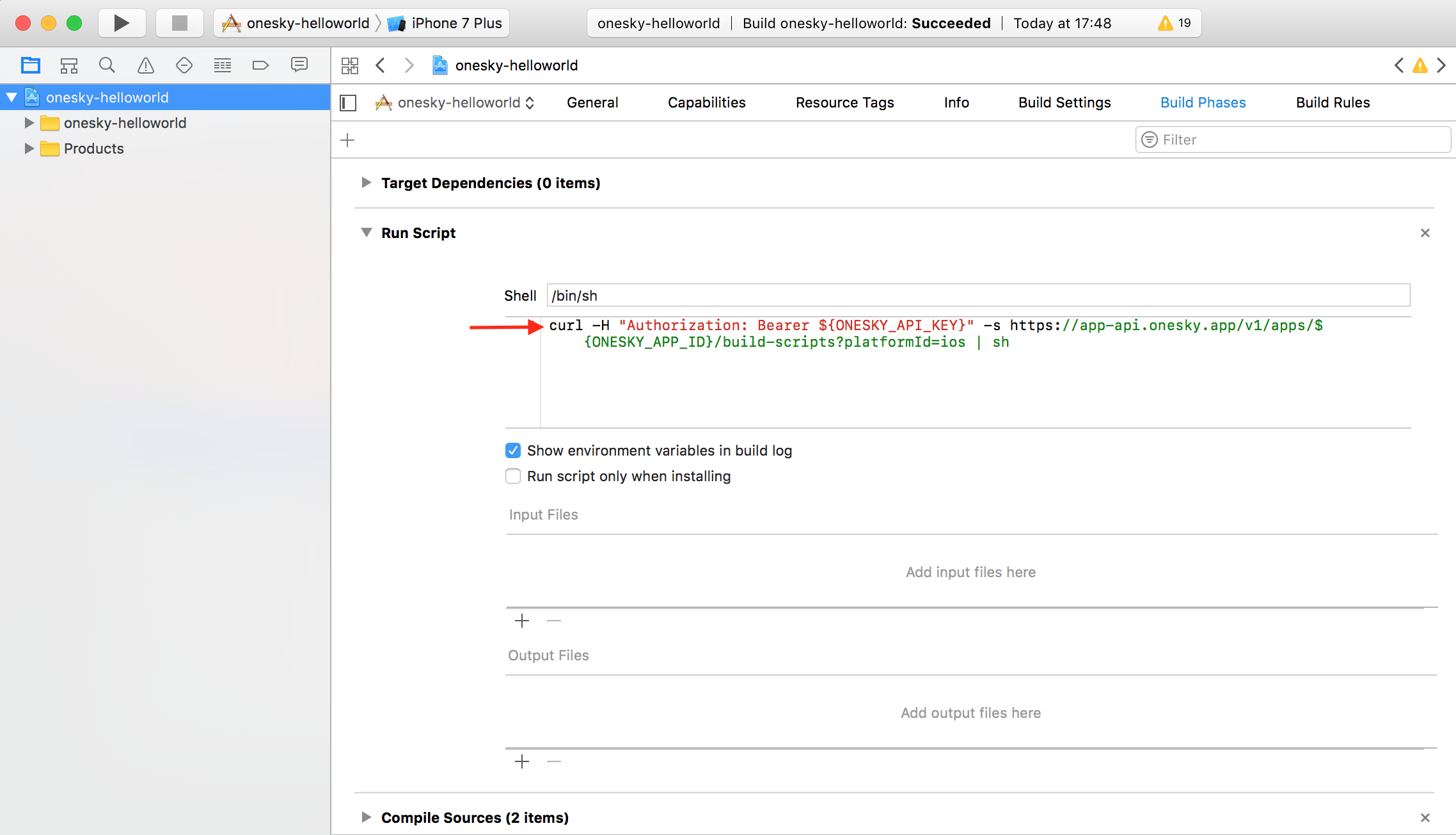The height and width of the screenshot is (835, 1456).
Task: Jump to the previous issue
Action: click(1399, 65)
